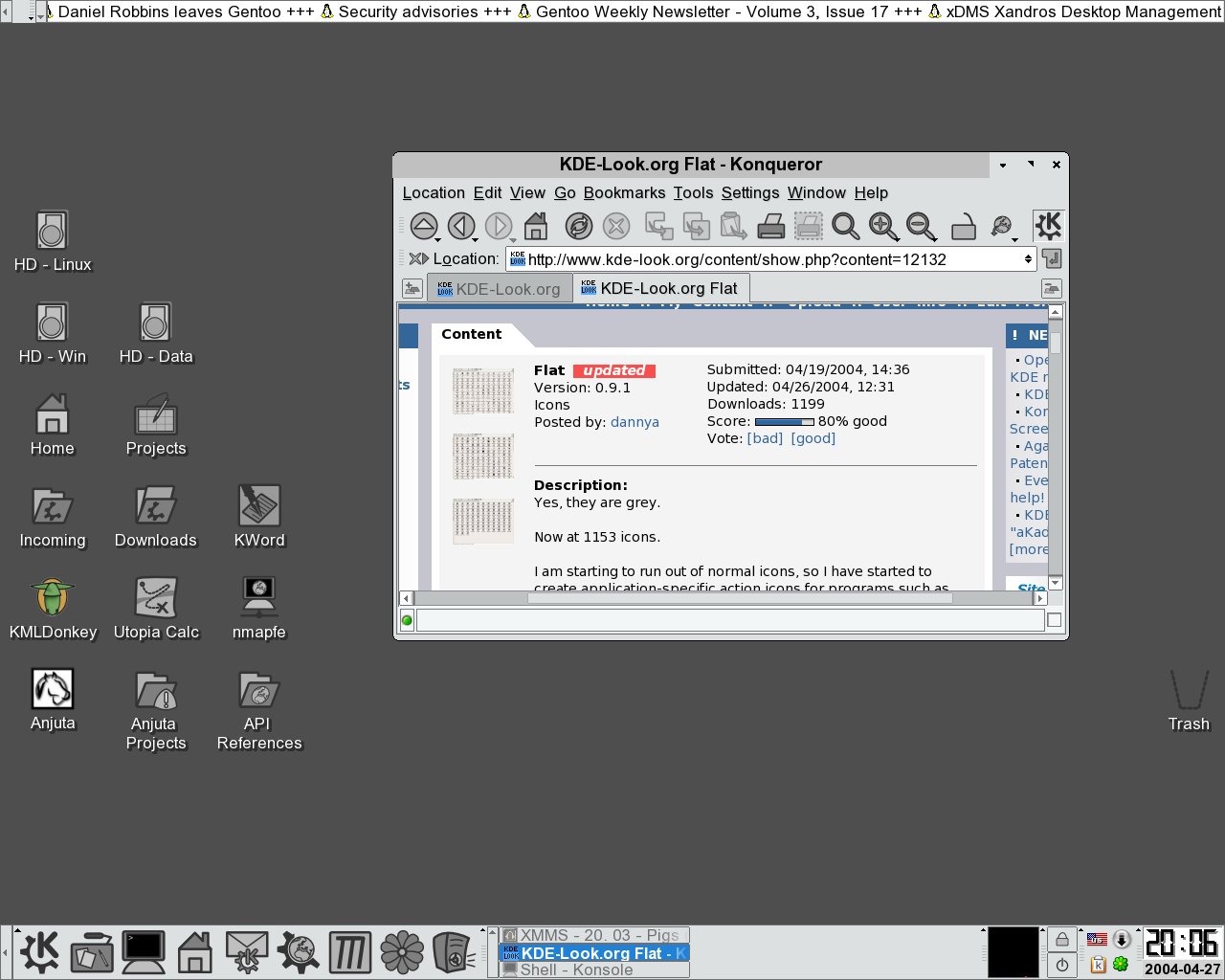The image size is (1225, 980).
Task: Open the Location menu
Action: (434, 192)
